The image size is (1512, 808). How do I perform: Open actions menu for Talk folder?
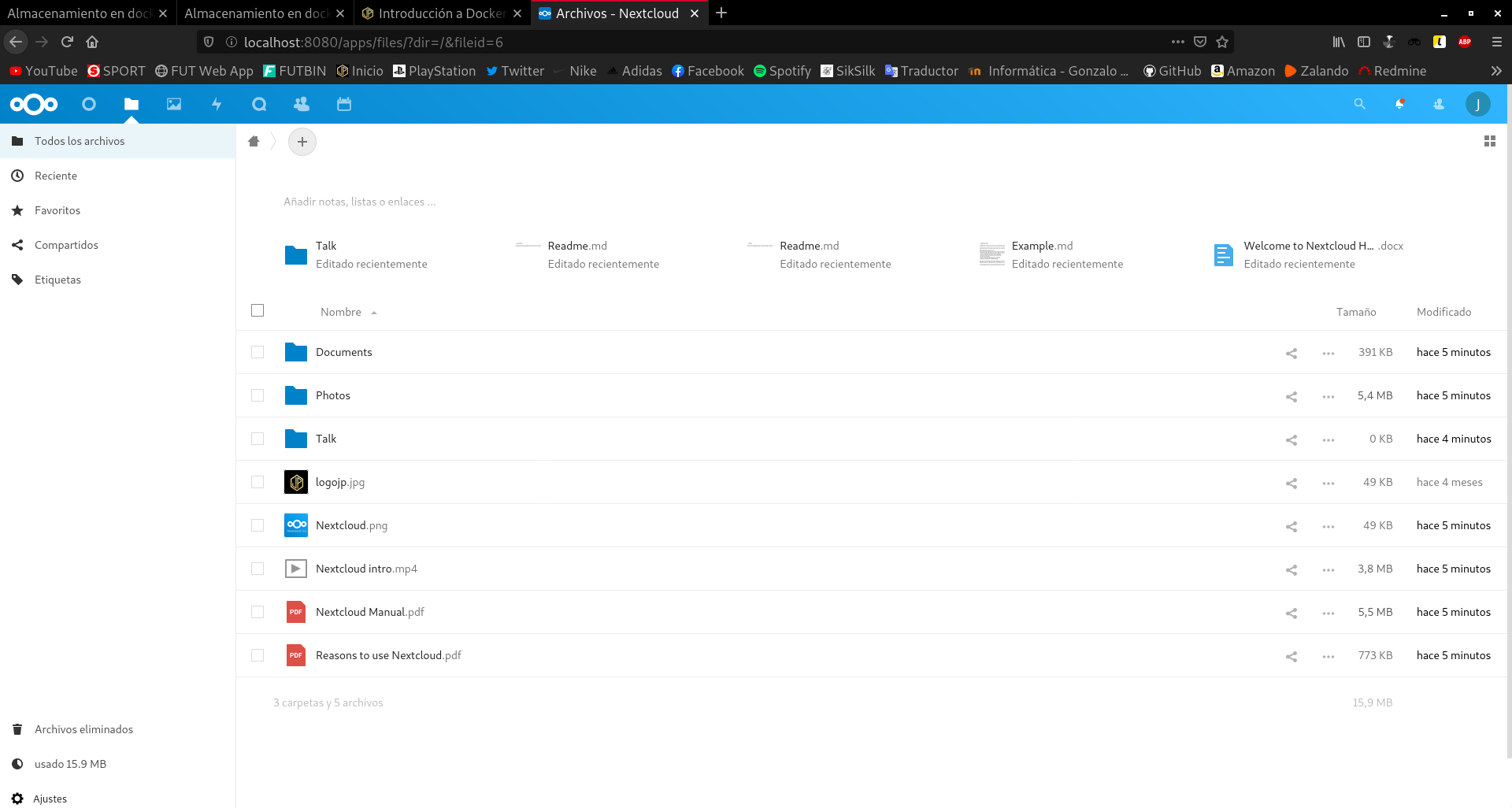[1329, 439]
